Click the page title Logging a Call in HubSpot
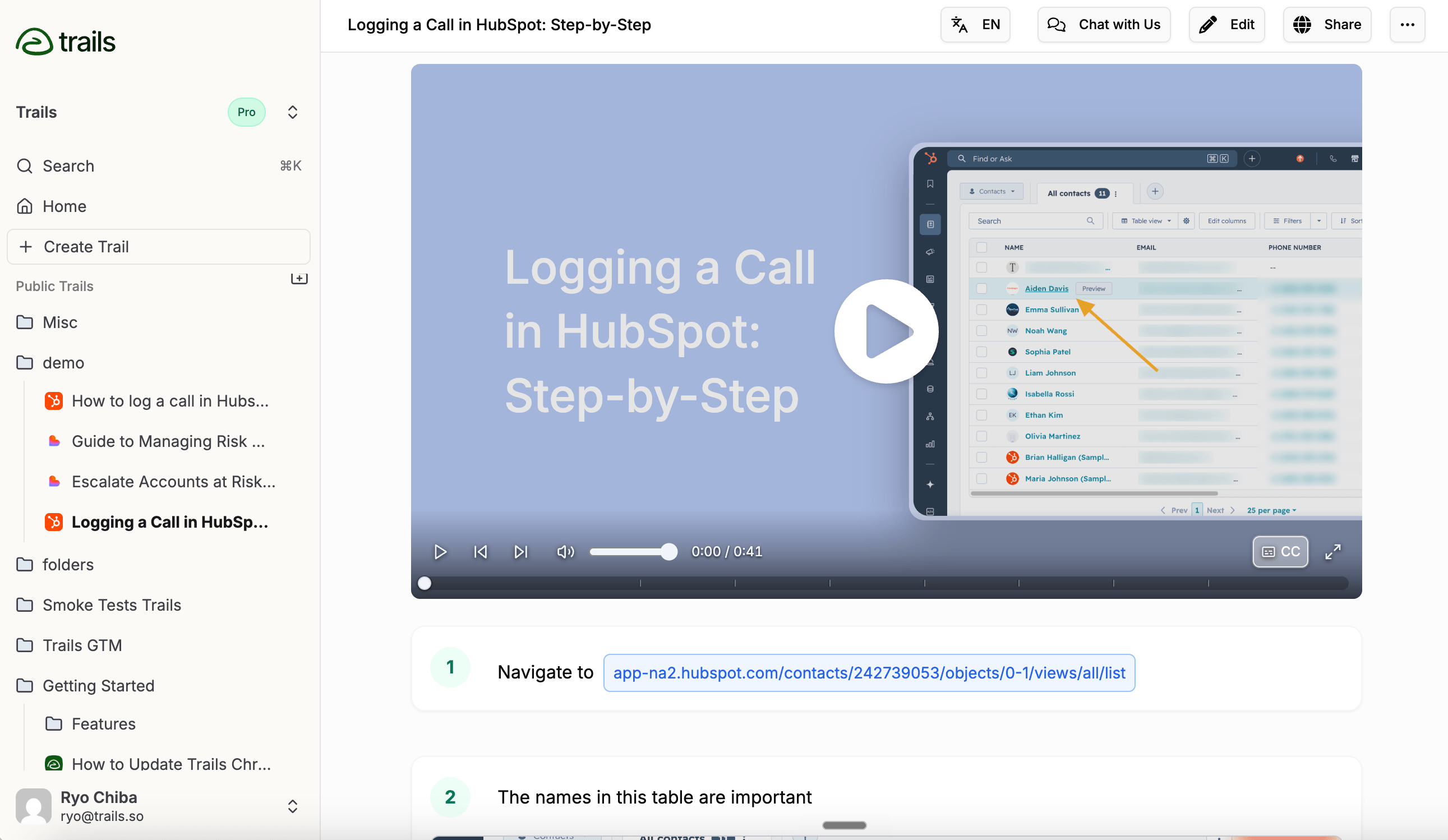This screenshot has height=840, width=1448. [x=499, y=25]
